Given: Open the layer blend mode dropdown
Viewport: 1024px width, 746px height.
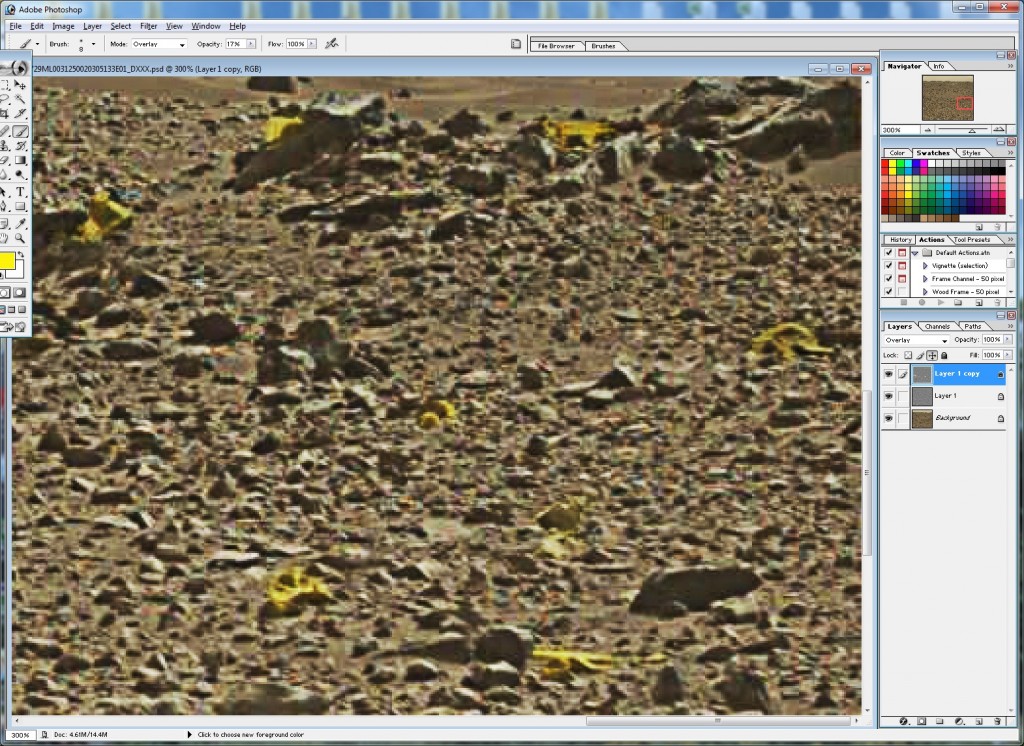Looking at the screenshot, I should click(917, 340).
